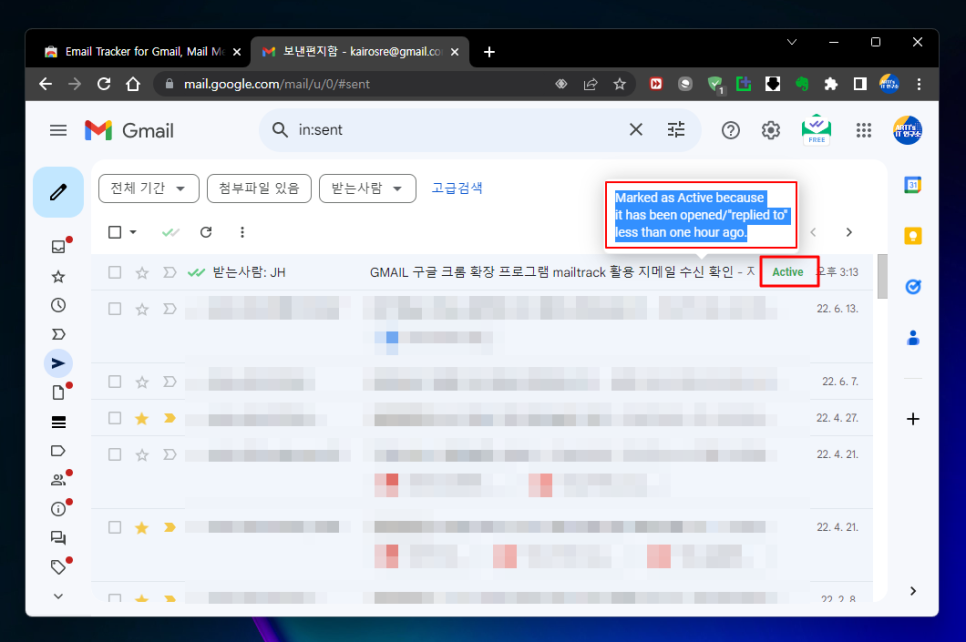Open the Updates category info icon
The height and width of the screenshot is (642, 966).
pyautogui.click(x=59, y=509)
